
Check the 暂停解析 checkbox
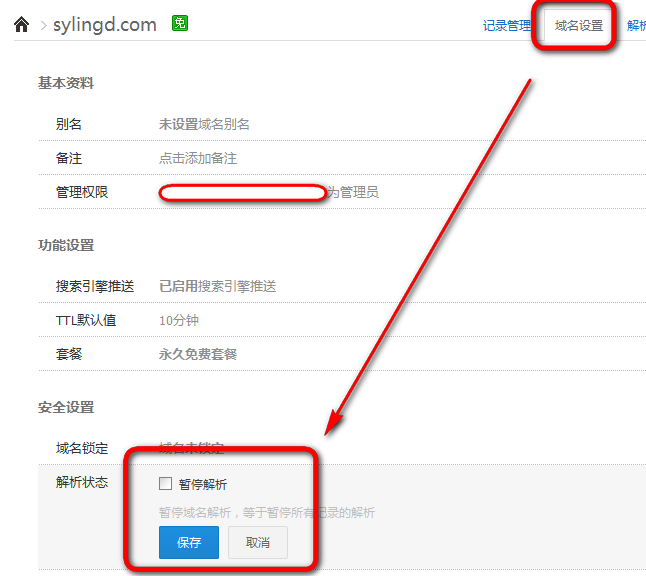pyautogui.click(x=166, y=484)
